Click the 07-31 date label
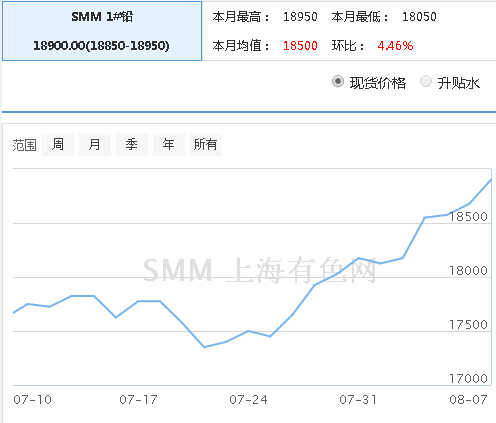The image size is (496, 423). (x=358, y=400)
